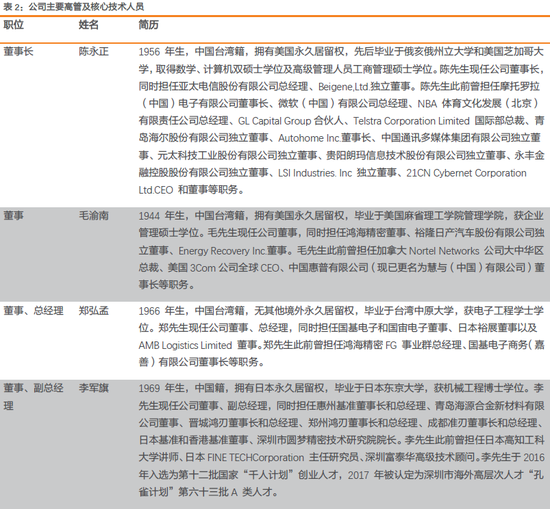This screenshot has height=509, width=550.
Task: Click the text 1944 年生 in 毛渝南's bio
Action: coord(161,215)
